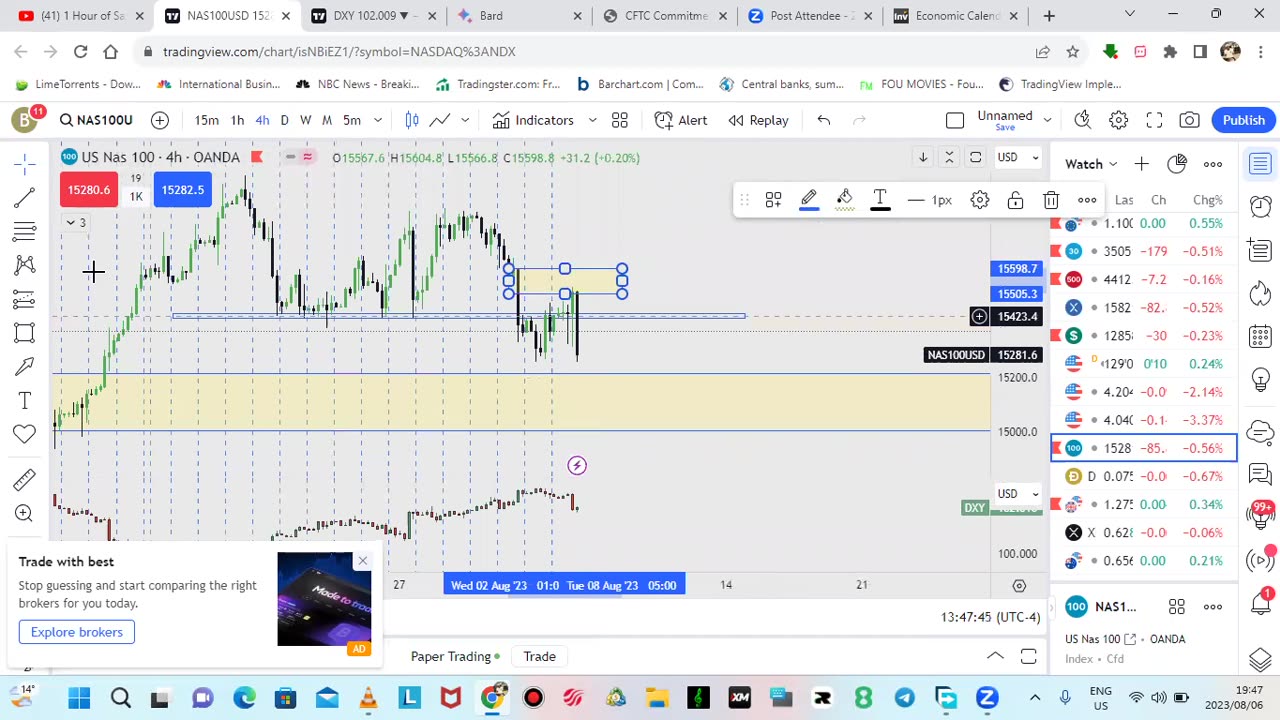Select the Text annotation tool
The image size is (1280, 720).
click(x=25, y=401)
